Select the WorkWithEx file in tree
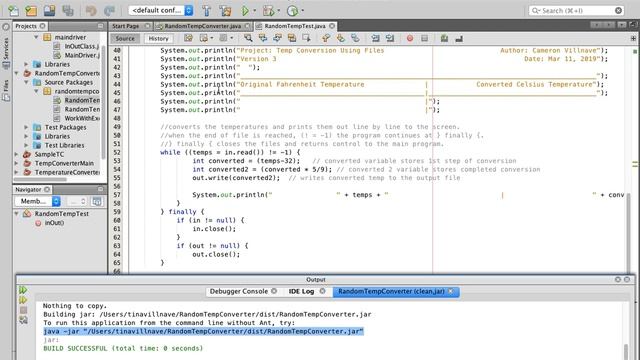Image resolution: width=640 pixels, height=360 pixels. coord(82,118)
